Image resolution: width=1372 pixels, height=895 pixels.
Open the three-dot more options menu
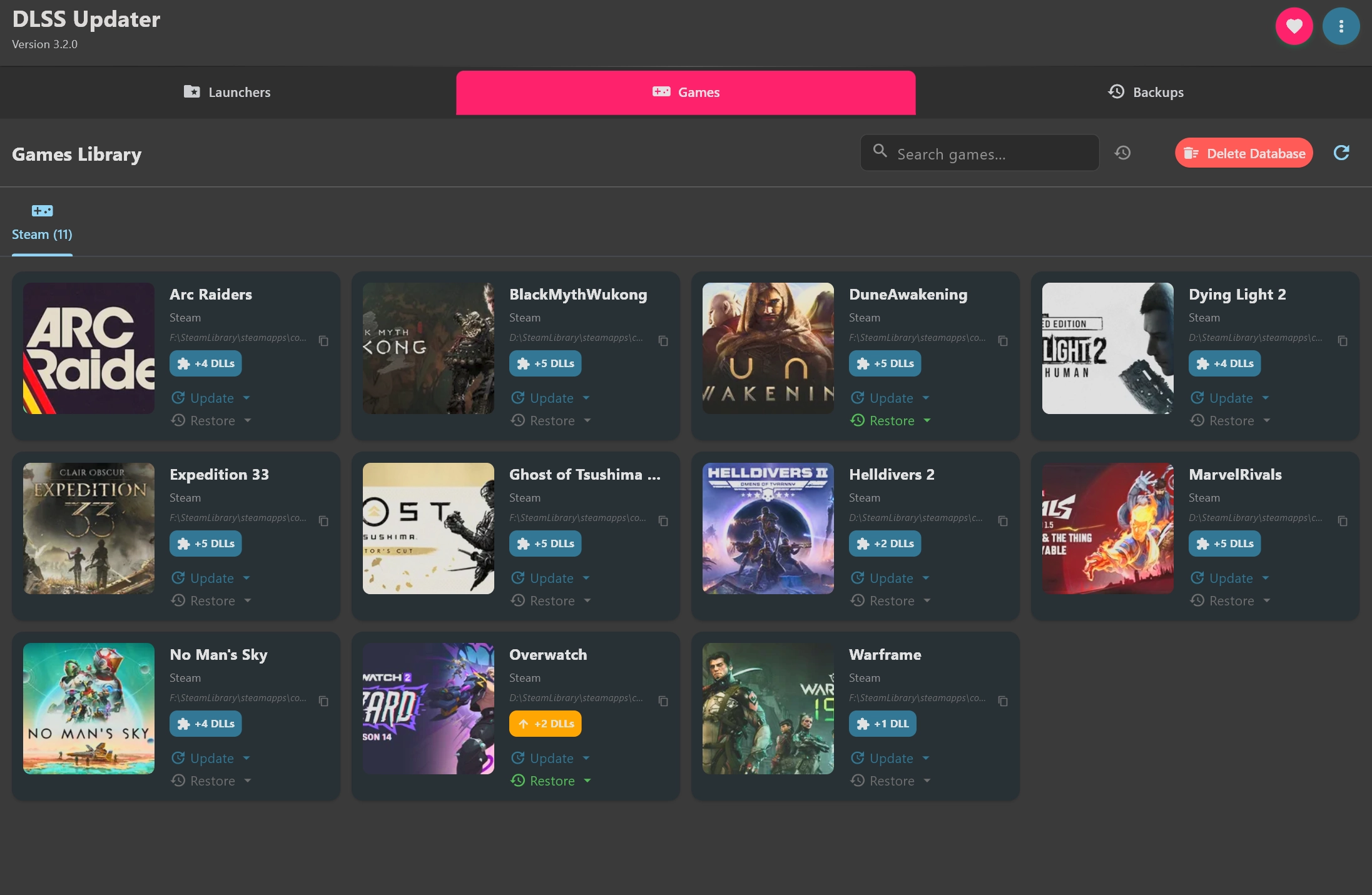(x=1341, y=26)
